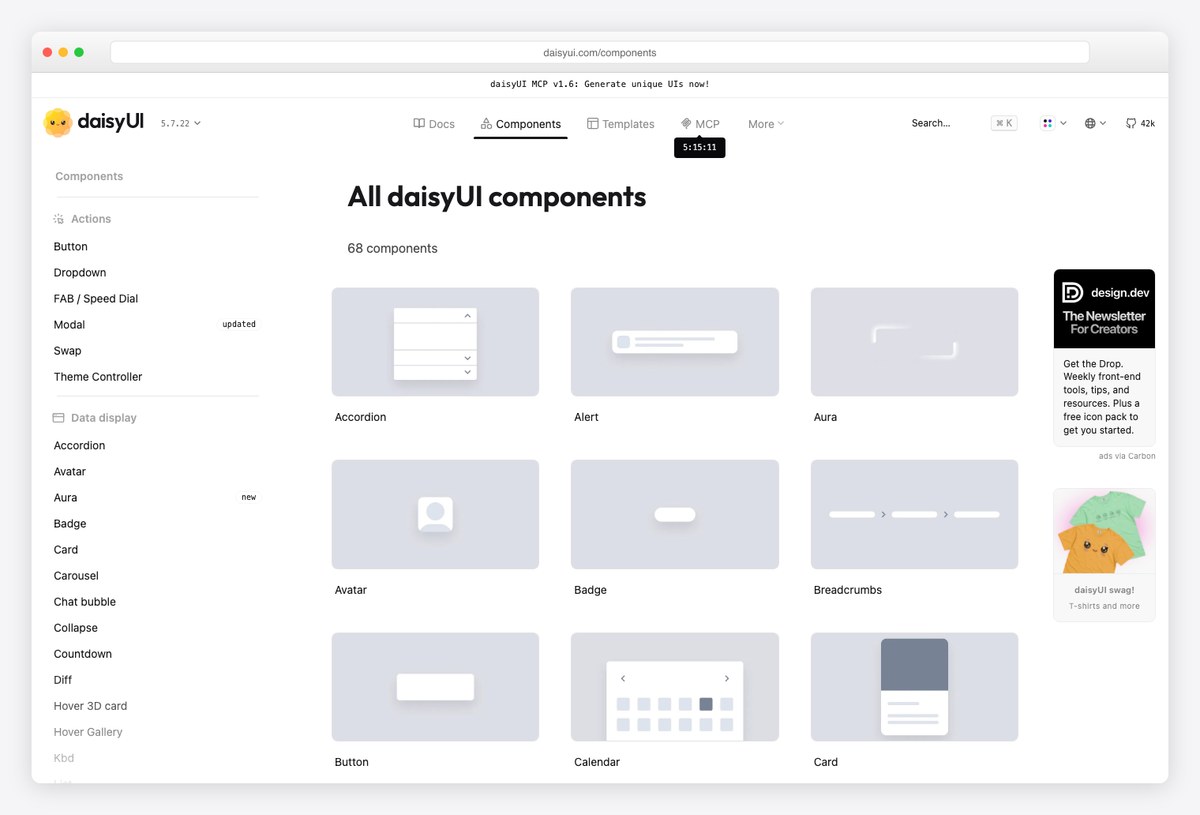Click the Breadcrumbs component thumbnail
The height and width of the screenshot is (815, 1200).
click(914, 514)
